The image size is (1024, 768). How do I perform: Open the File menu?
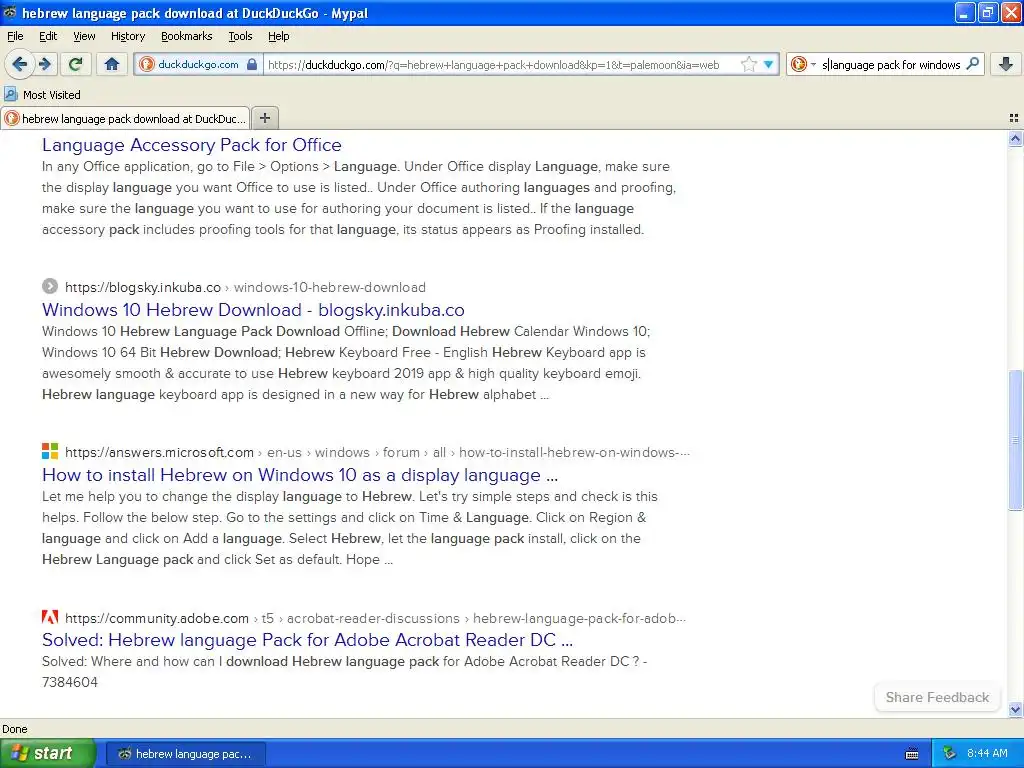(x=15, y=36)
